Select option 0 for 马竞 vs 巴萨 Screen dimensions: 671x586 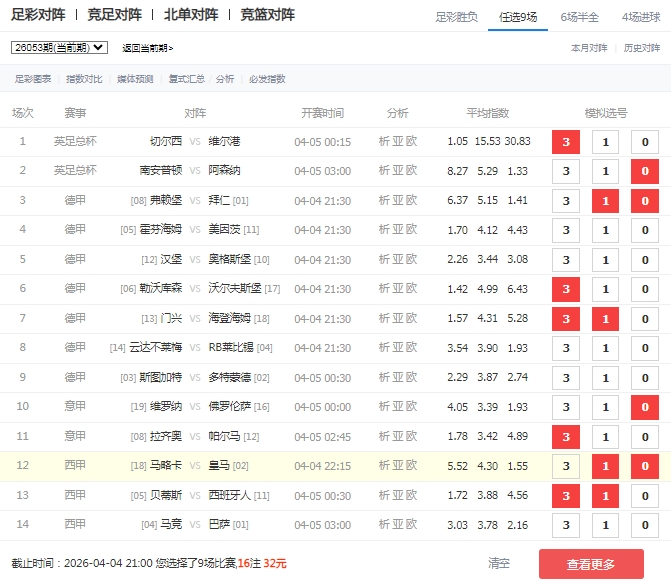645,525
